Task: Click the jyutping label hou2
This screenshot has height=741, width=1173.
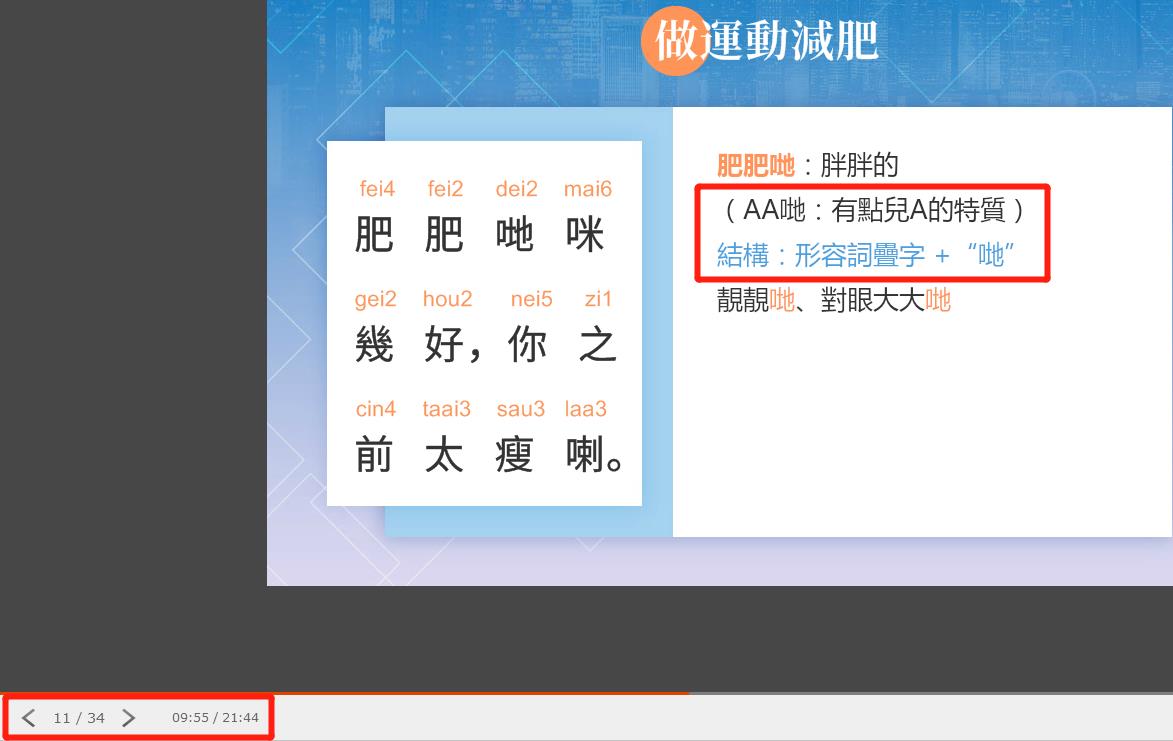Action: click(447, 299)
